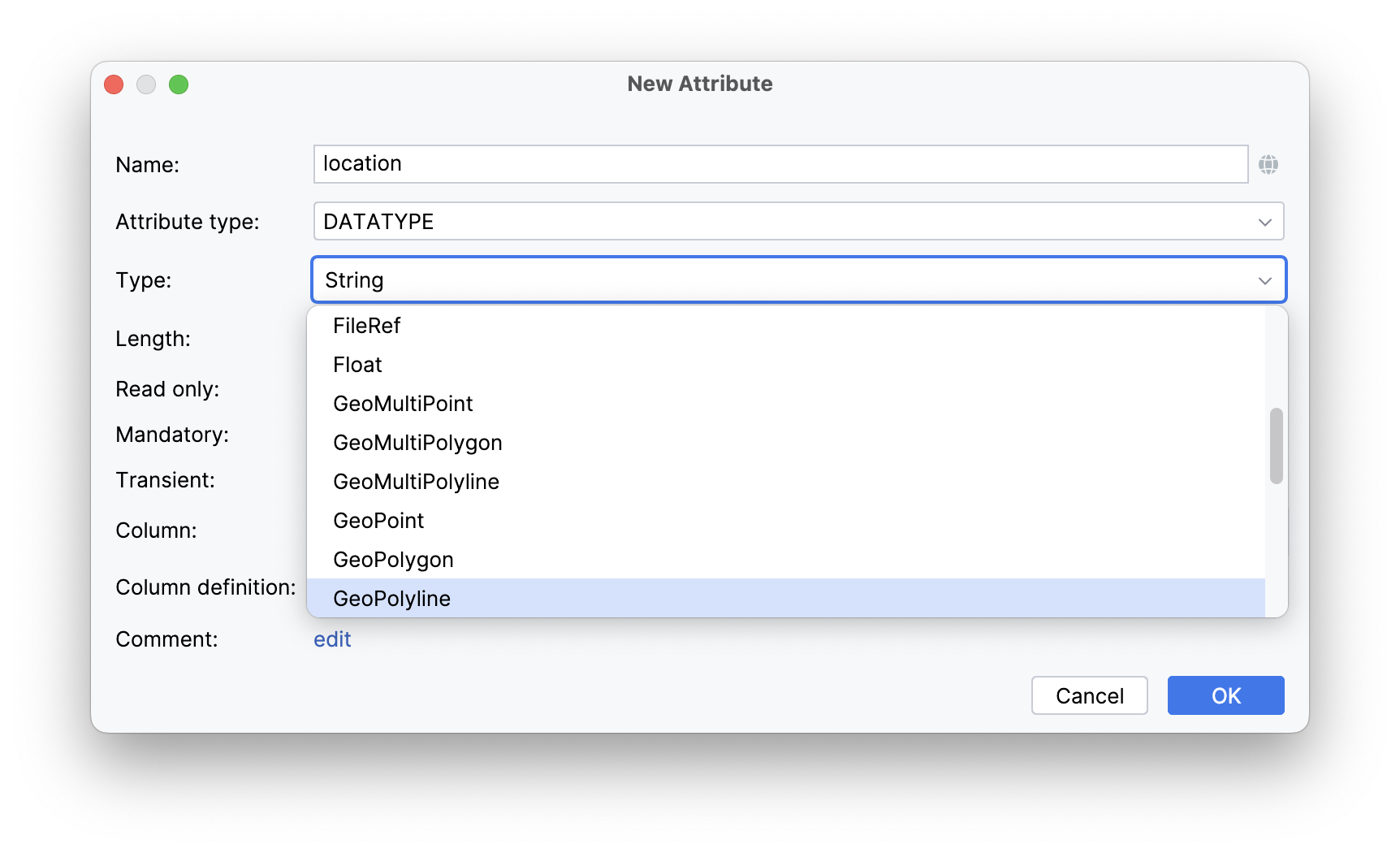
Task: Click into the Name field containing location
Action: coord(780,164)
